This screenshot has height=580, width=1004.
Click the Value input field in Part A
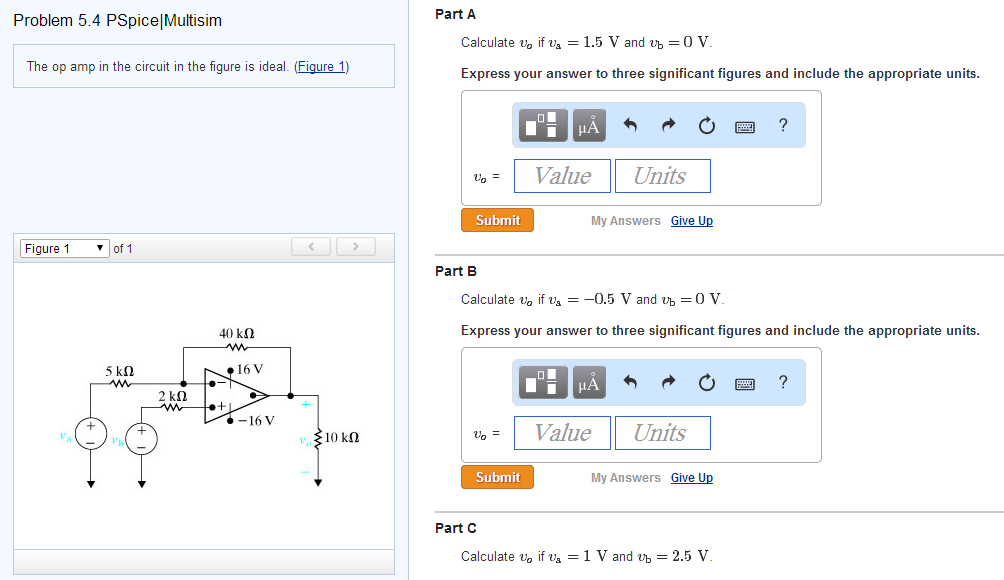coord(561,175)
